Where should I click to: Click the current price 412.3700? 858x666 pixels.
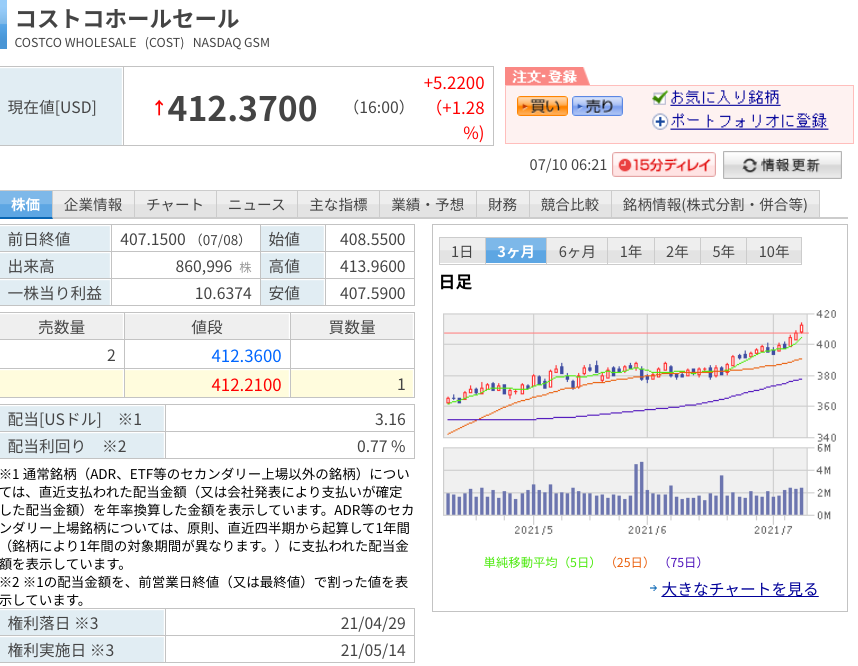242,108
